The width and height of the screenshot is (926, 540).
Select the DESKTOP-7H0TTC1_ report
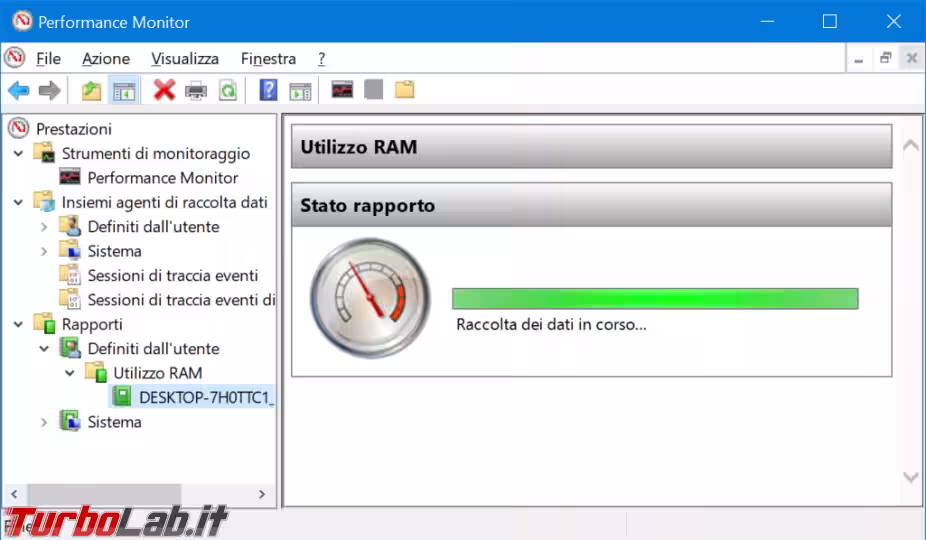click(207, 397)
